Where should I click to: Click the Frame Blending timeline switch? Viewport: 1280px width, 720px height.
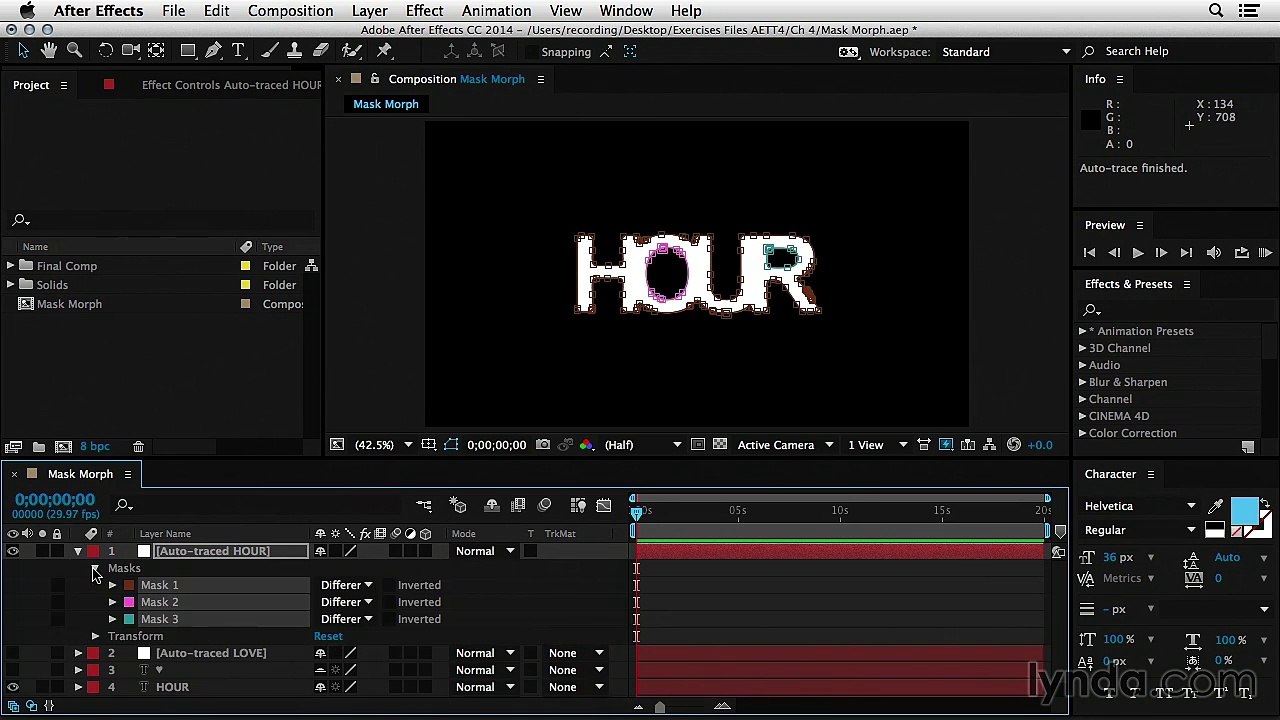click(x=518, y=506)
